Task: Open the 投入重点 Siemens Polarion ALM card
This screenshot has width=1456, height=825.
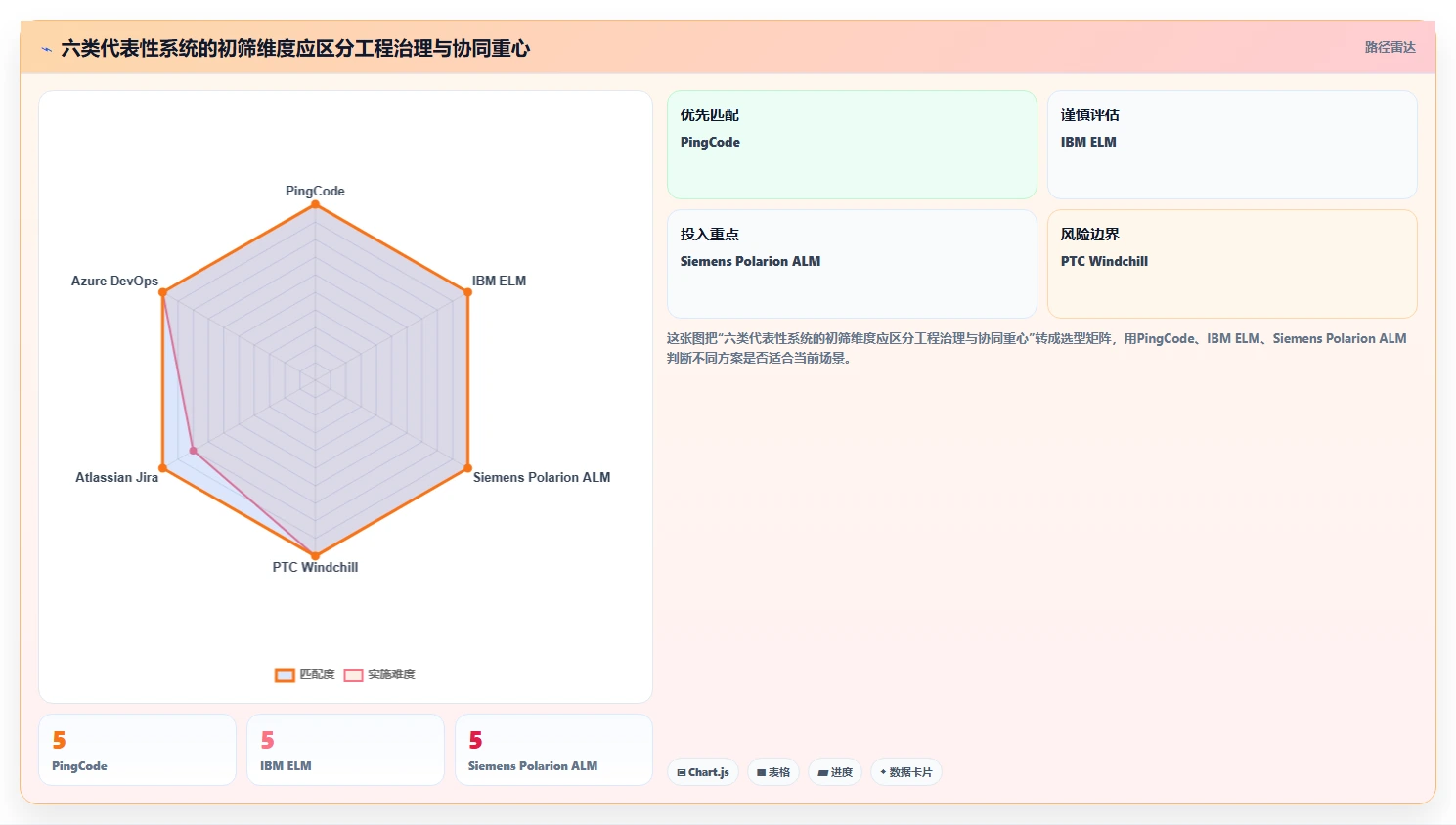Action: click(852, 264)
